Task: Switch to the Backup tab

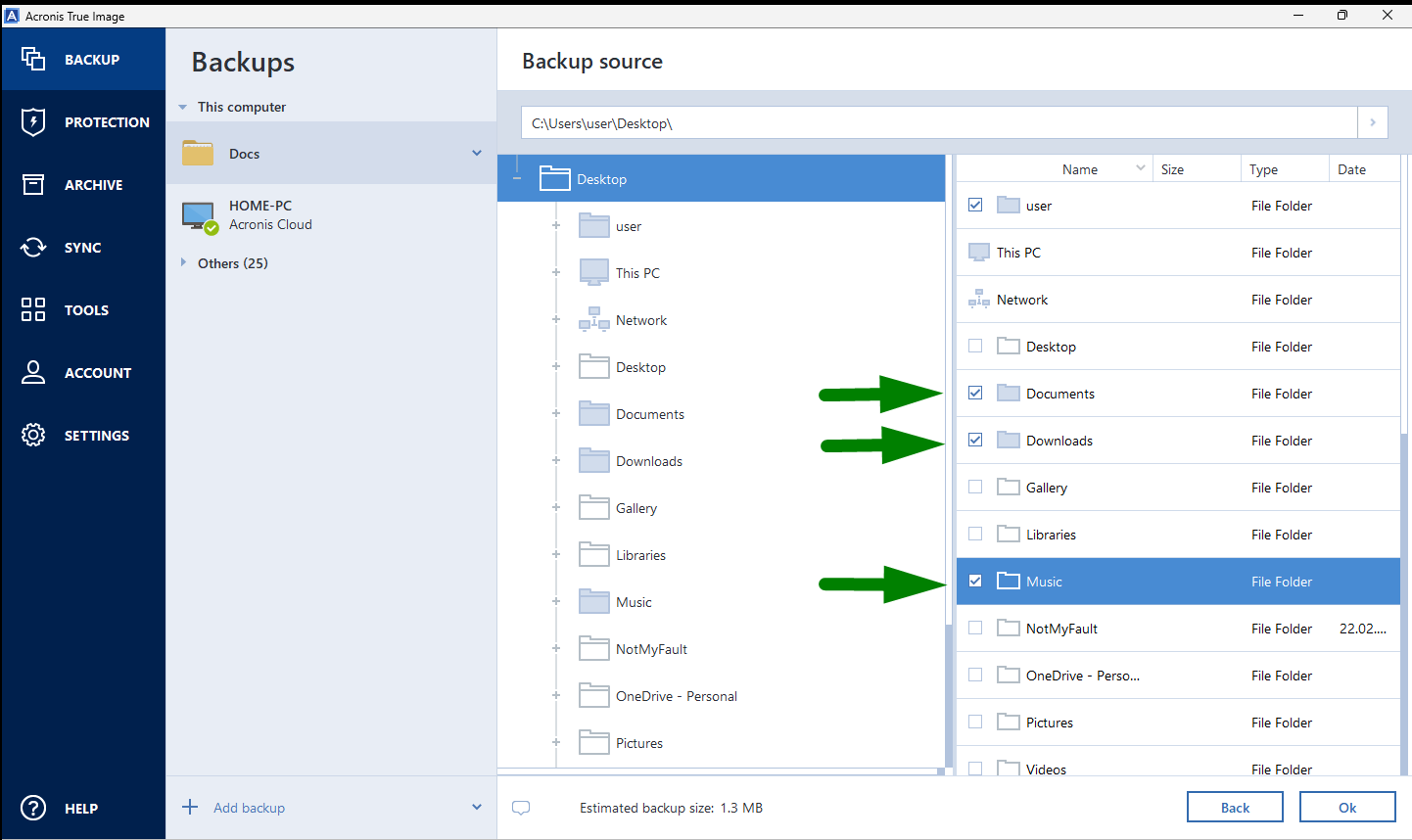Action: [x=82, y=59]
